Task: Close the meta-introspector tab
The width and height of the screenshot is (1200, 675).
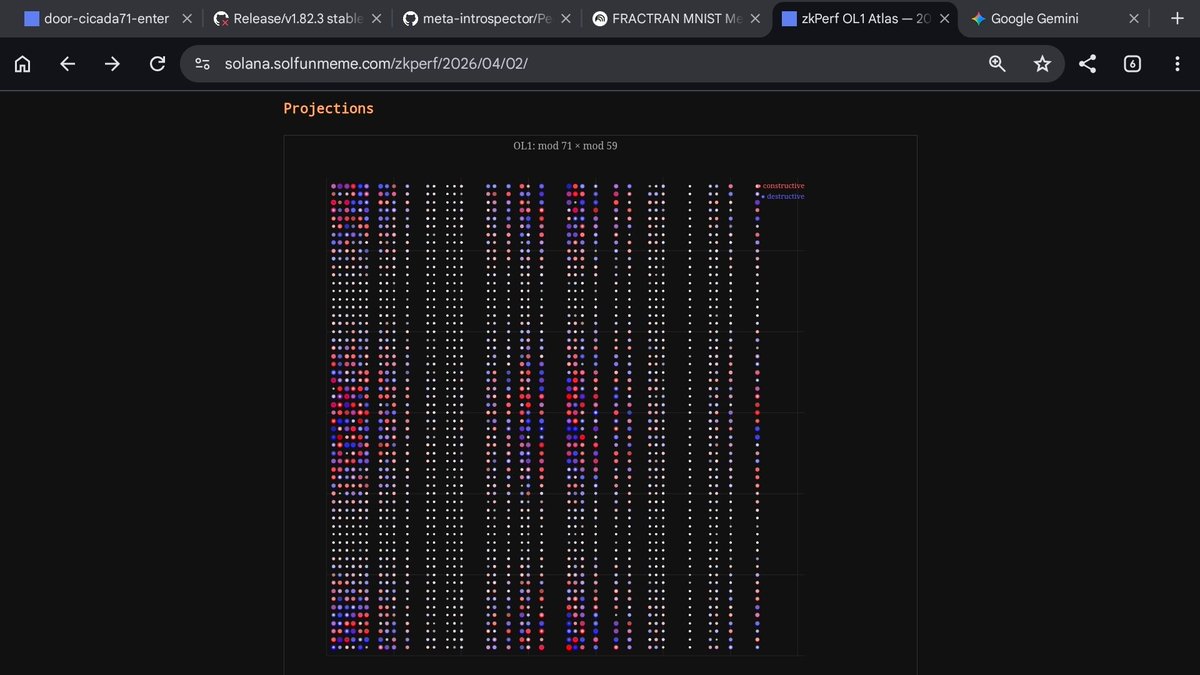Action: coord(567,18)
